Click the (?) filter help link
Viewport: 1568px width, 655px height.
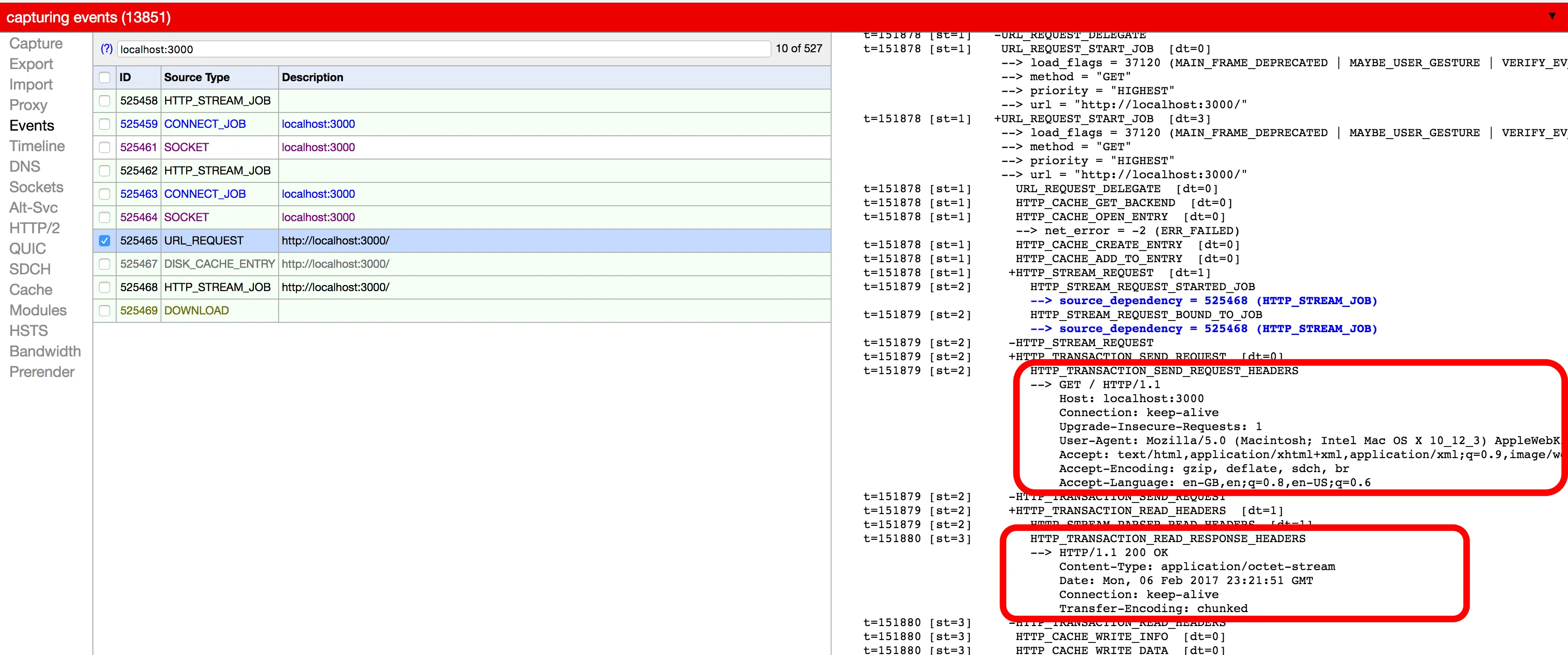coord(106,49)
